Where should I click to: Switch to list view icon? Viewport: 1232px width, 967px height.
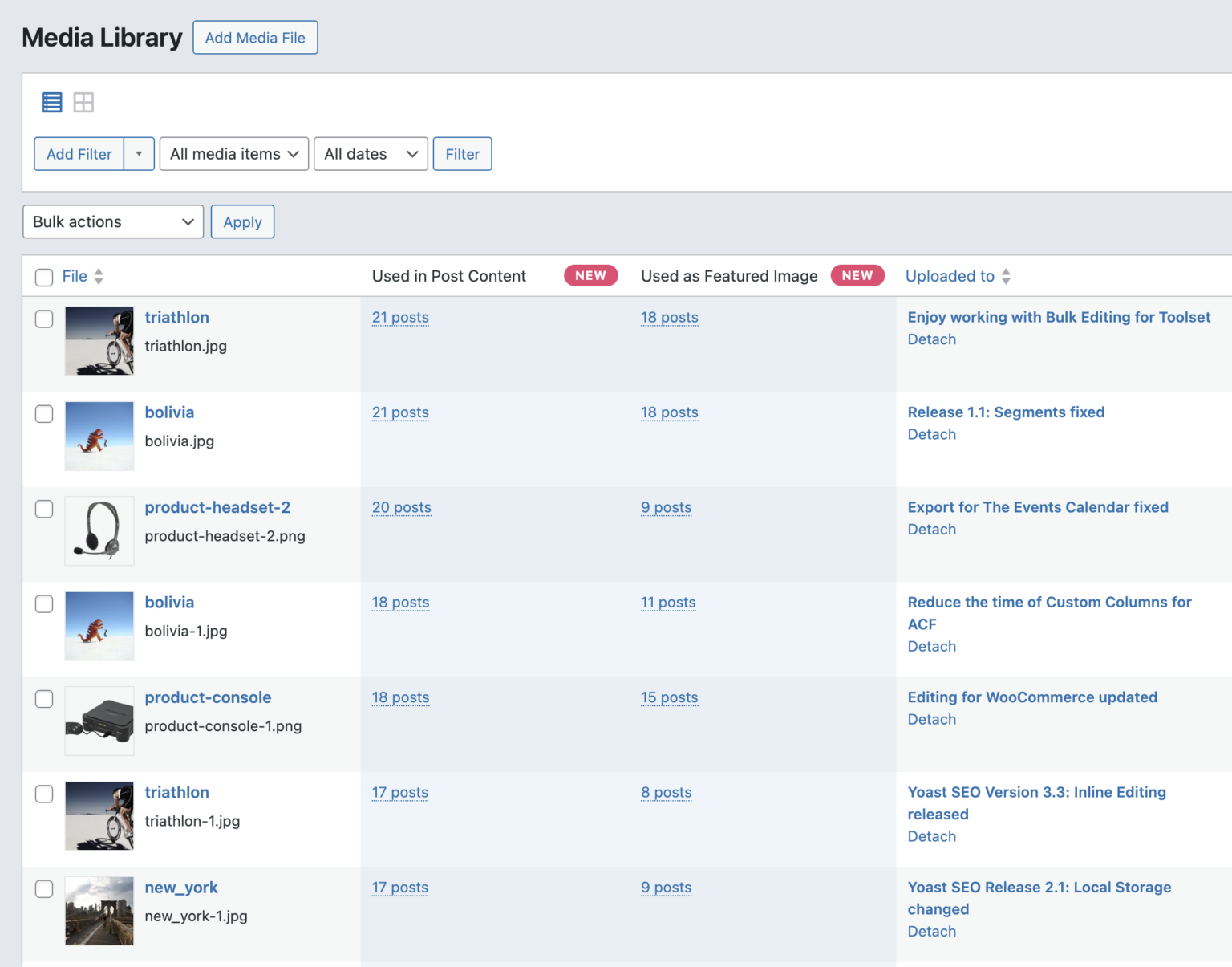point(52,102)
